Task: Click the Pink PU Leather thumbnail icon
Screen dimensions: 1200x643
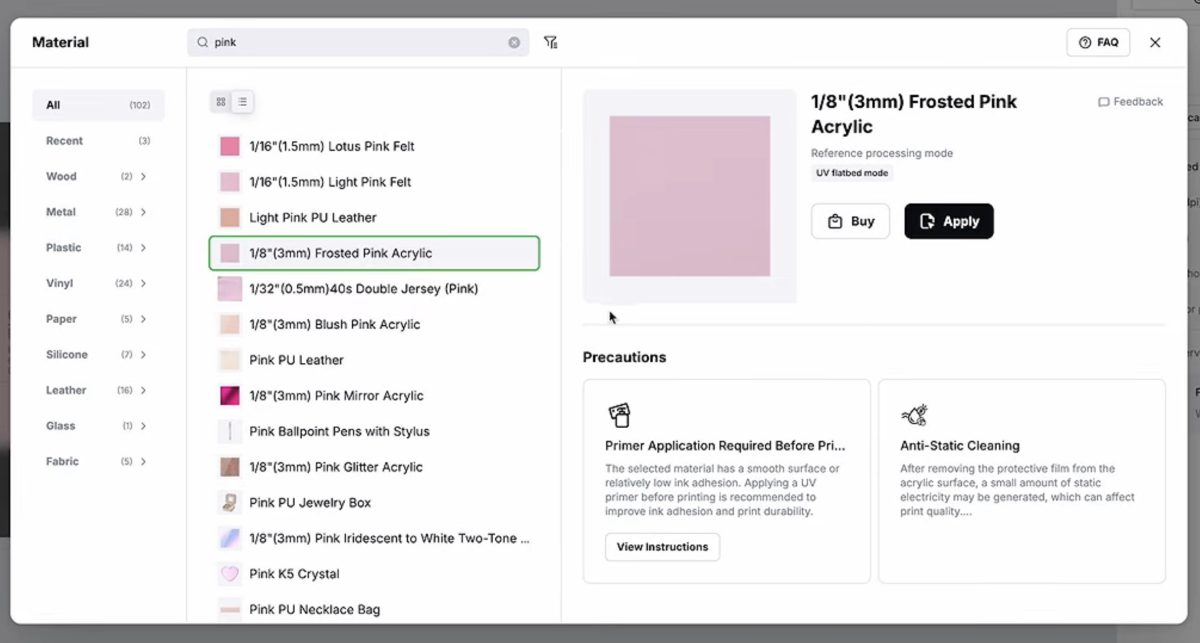Action: [230, 360]
